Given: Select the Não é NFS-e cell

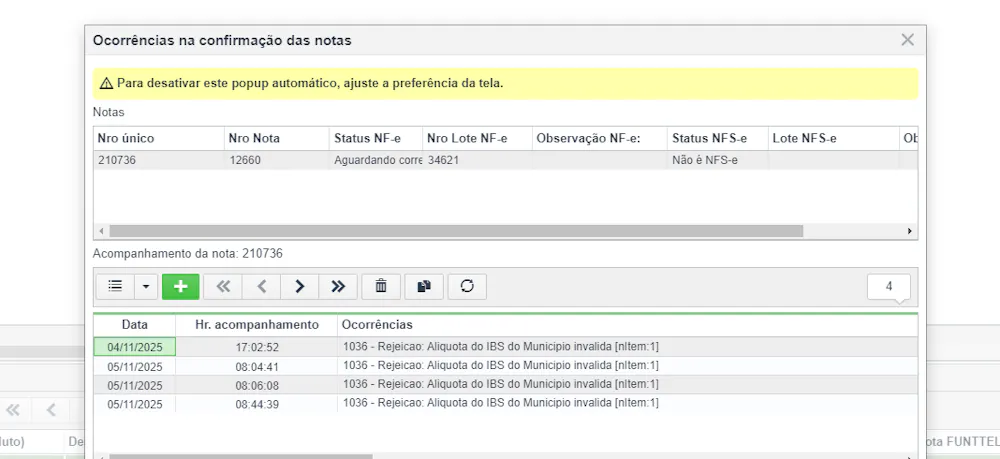Looking at the screenshot, I should (717, 161).
